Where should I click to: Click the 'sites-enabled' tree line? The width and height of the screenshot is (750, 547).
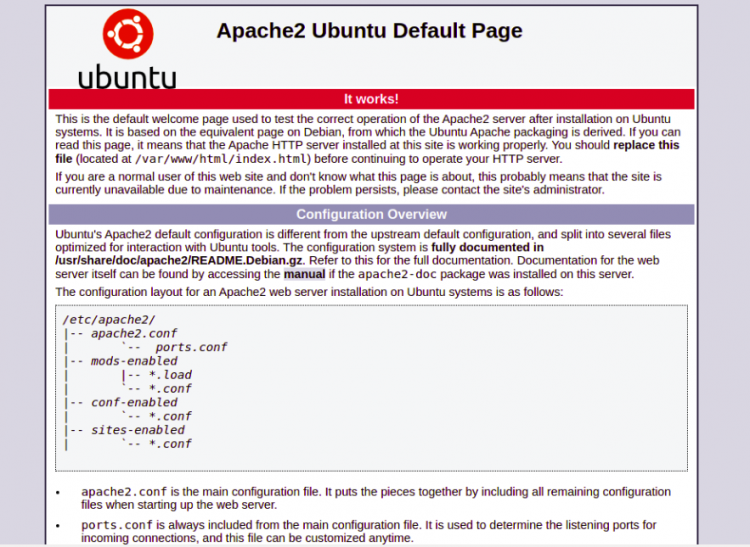[x=138, y=430]
